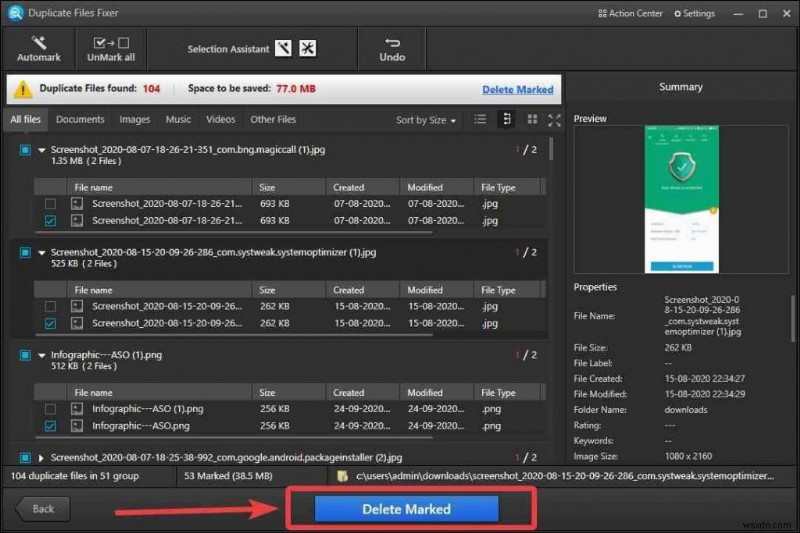
Task: Click the file list vertical scrollbar
Action: click(x=551, y=149)
